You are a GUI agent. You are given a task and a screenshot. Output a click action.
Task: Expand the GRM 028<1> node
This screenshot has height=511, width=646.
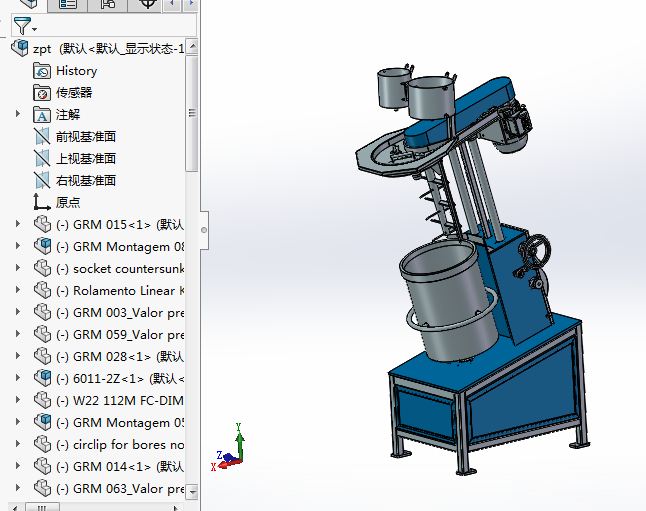18,356
